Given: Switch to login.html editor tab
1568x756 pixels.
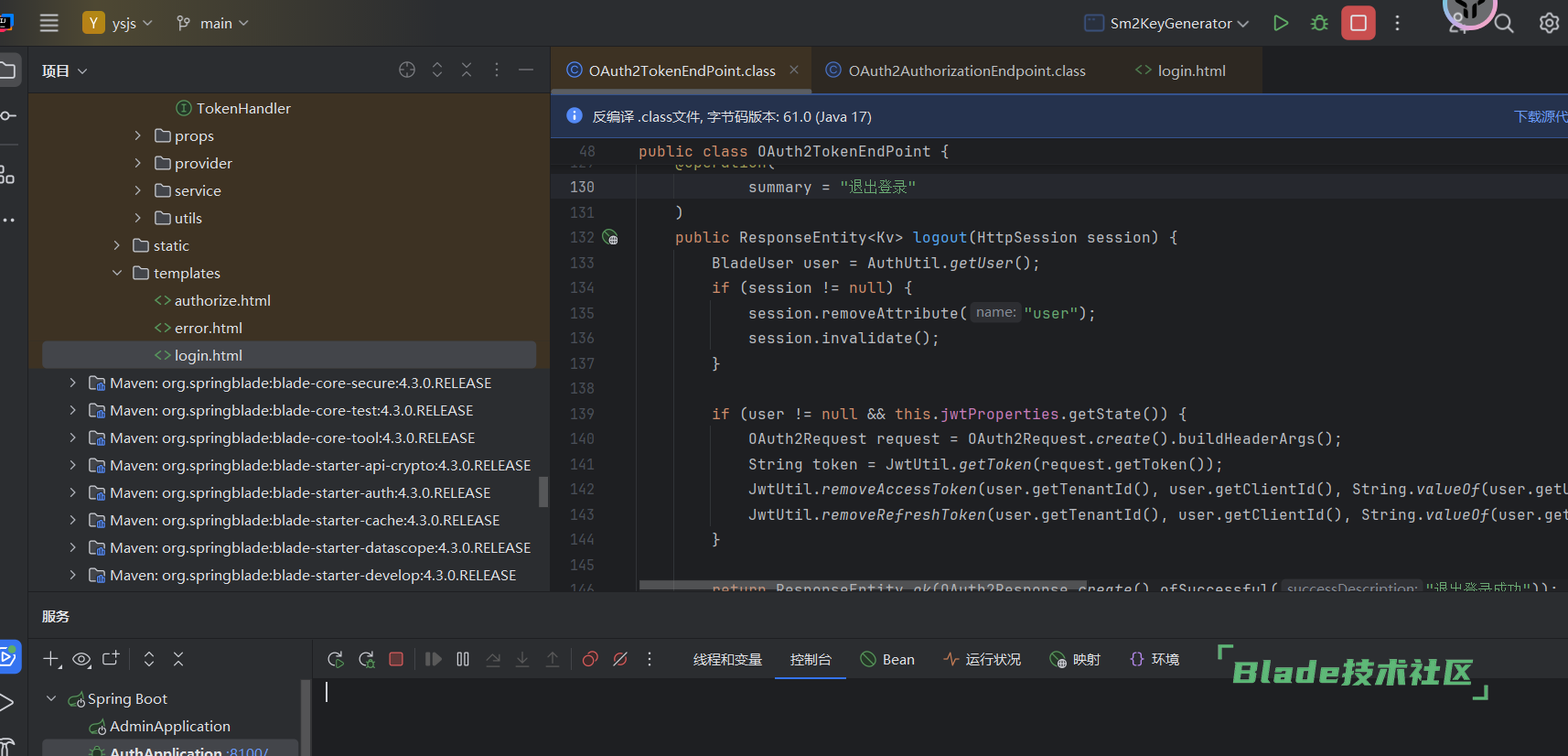Looking at the screenshot, I should click(x=1180, y=70).
